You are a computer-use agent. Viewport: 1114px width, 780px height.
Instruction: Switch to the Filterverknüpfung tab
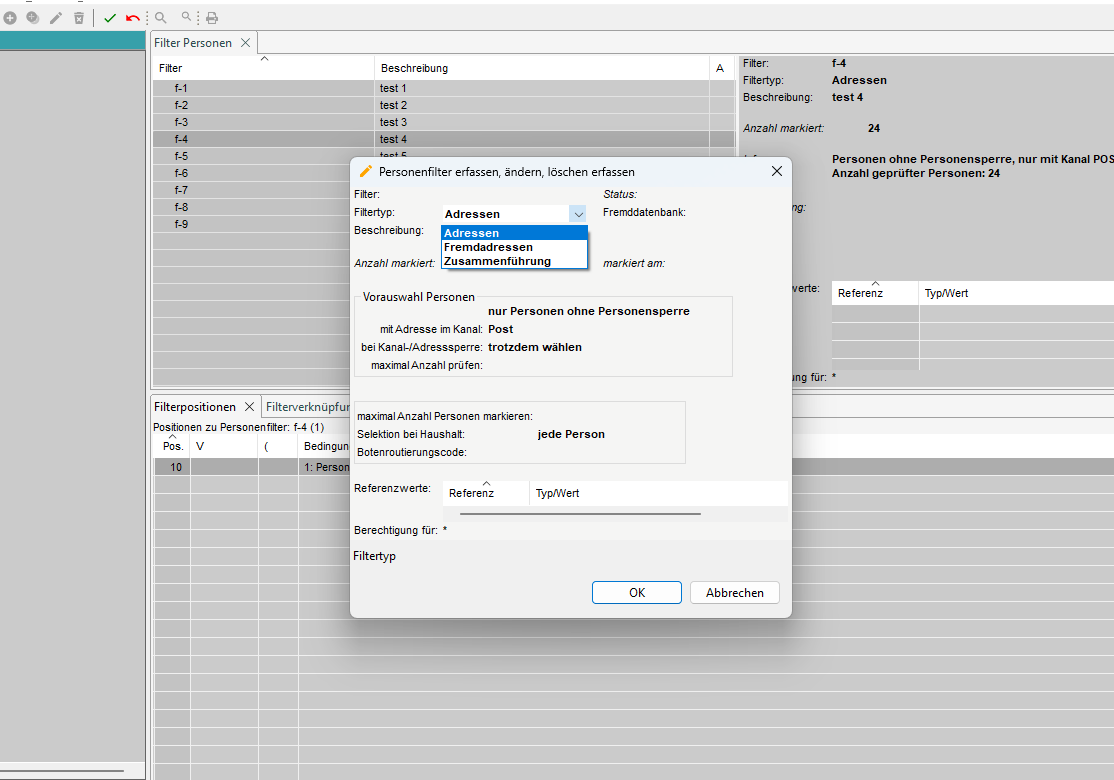coord(307,407)
